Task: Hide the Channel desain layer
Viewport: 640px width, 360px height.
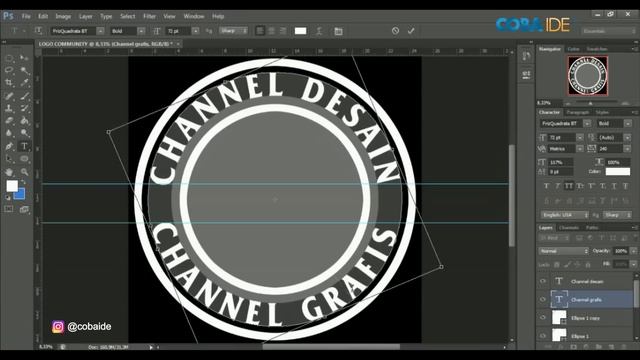Action: click(x=543, y=281)
